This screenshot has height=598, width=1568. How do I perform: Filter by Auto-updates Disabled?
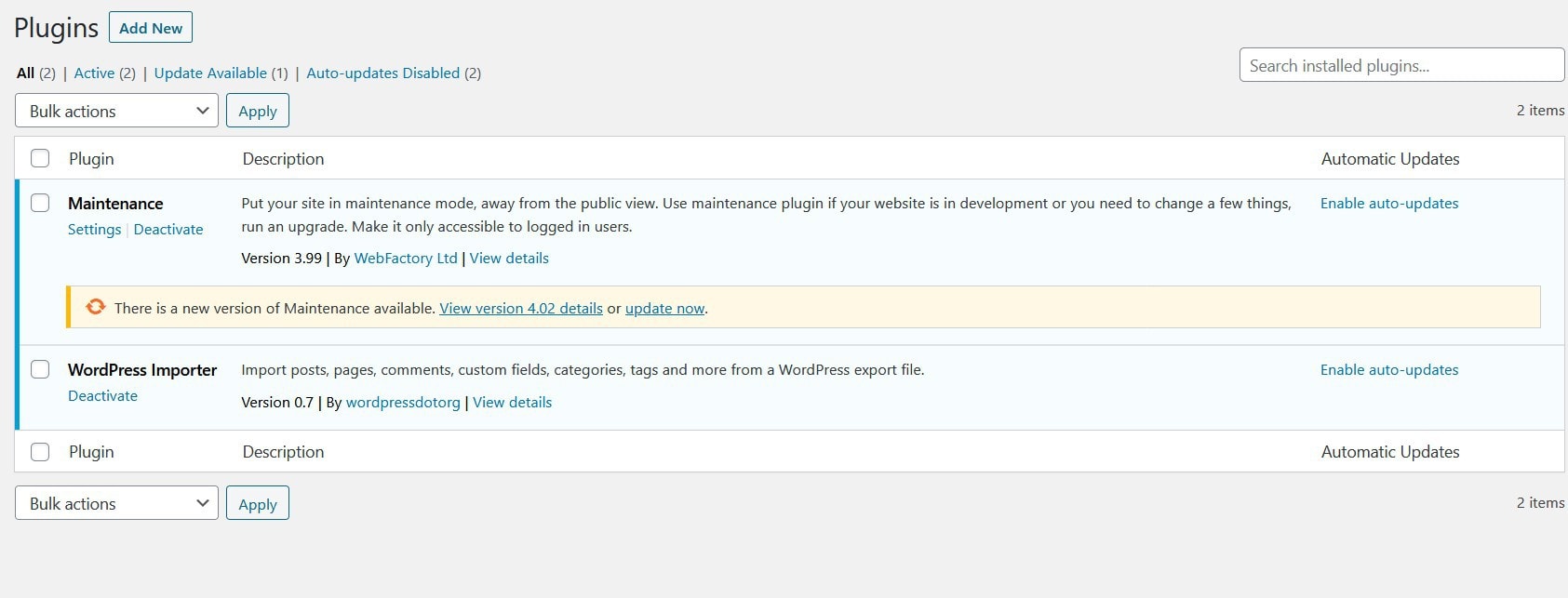click(x=382, y=73)
